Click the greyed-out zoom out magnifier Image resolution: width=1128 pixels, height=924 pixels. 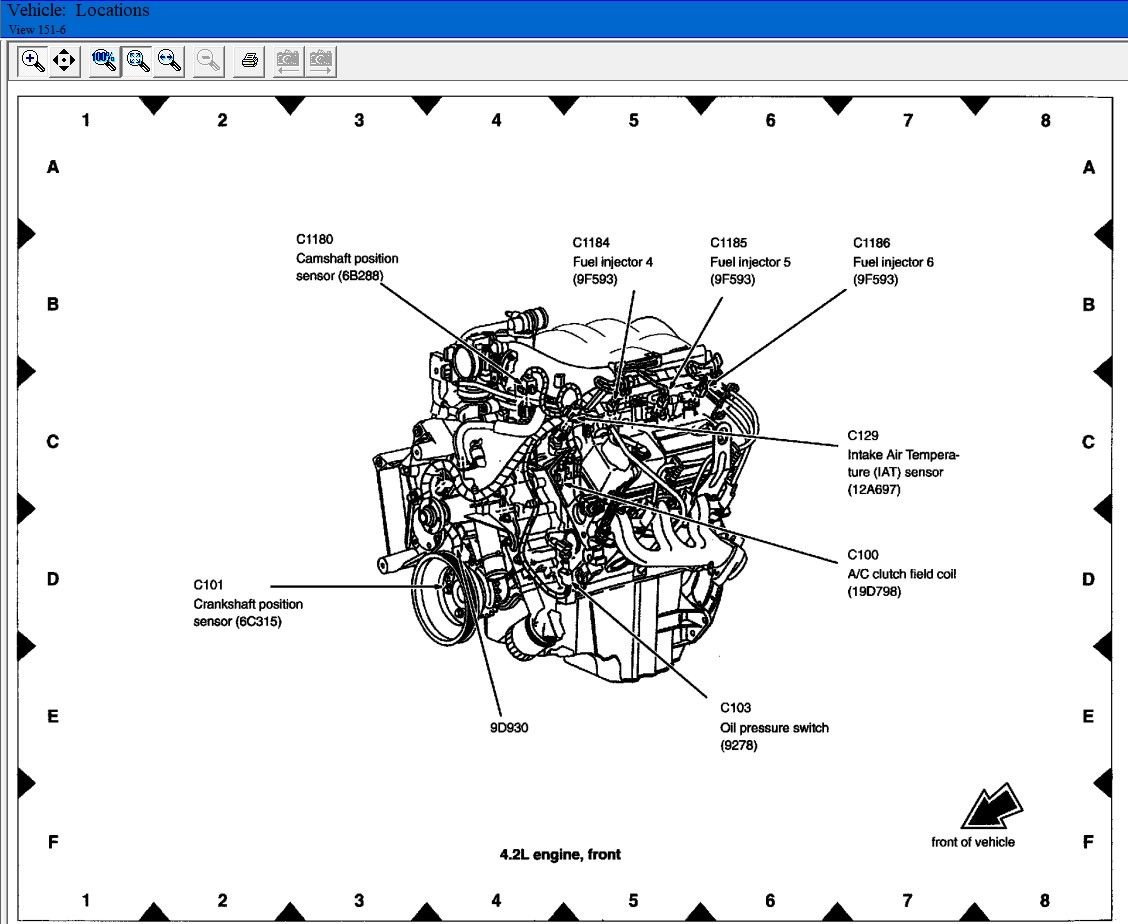click(x=209, y=61)
